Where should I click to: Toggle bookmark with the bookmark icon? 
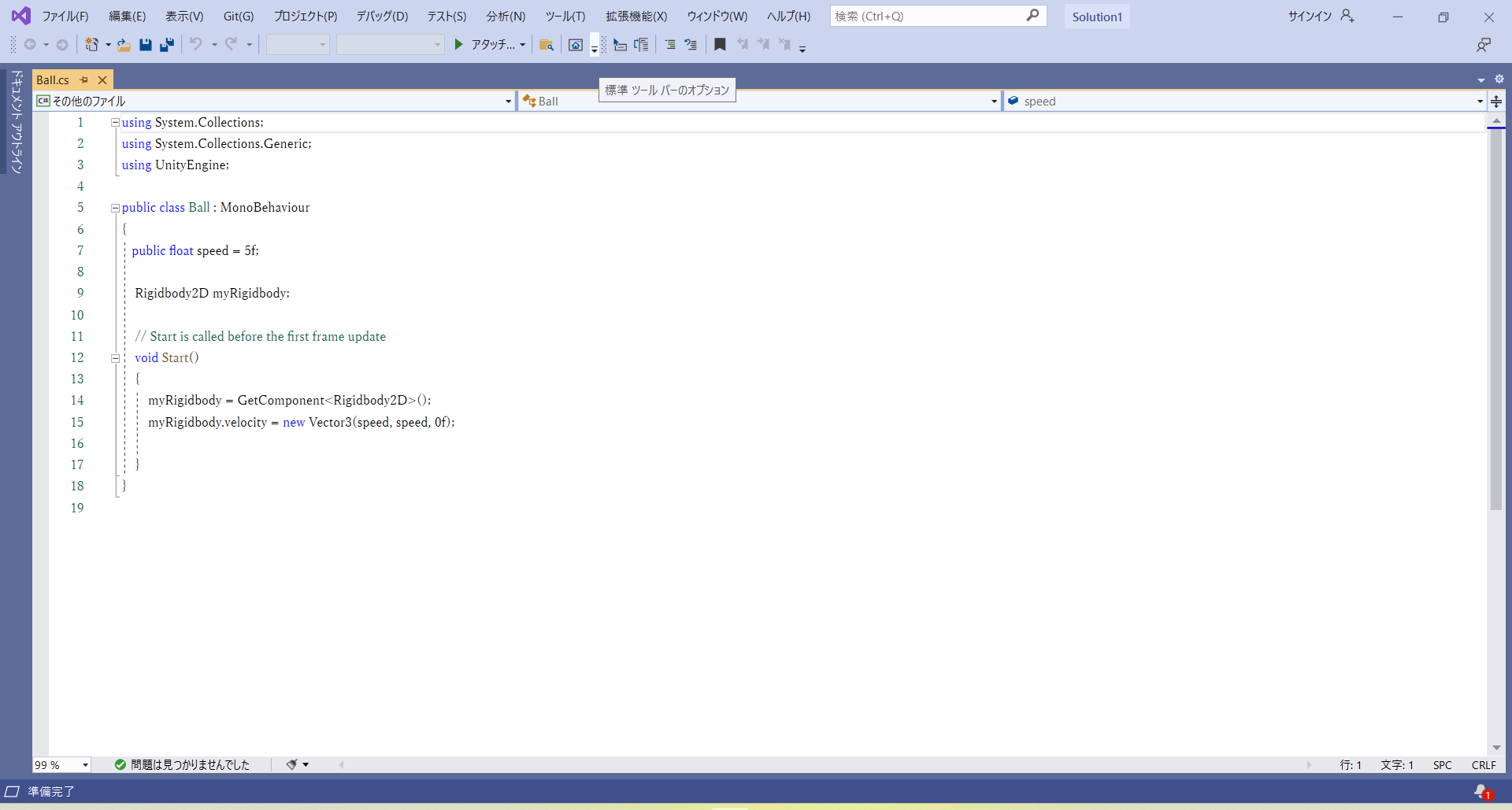[720, 45]
